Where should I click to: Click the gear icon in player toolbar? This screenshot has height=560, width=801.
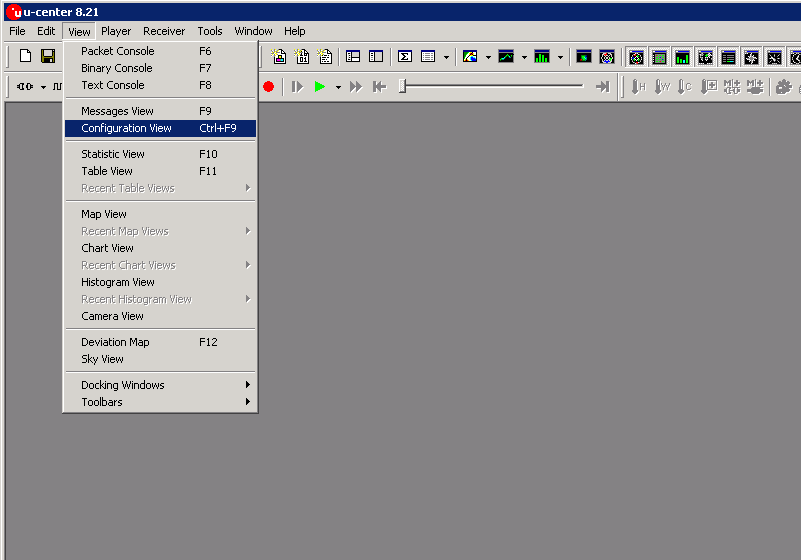[784, 87]
